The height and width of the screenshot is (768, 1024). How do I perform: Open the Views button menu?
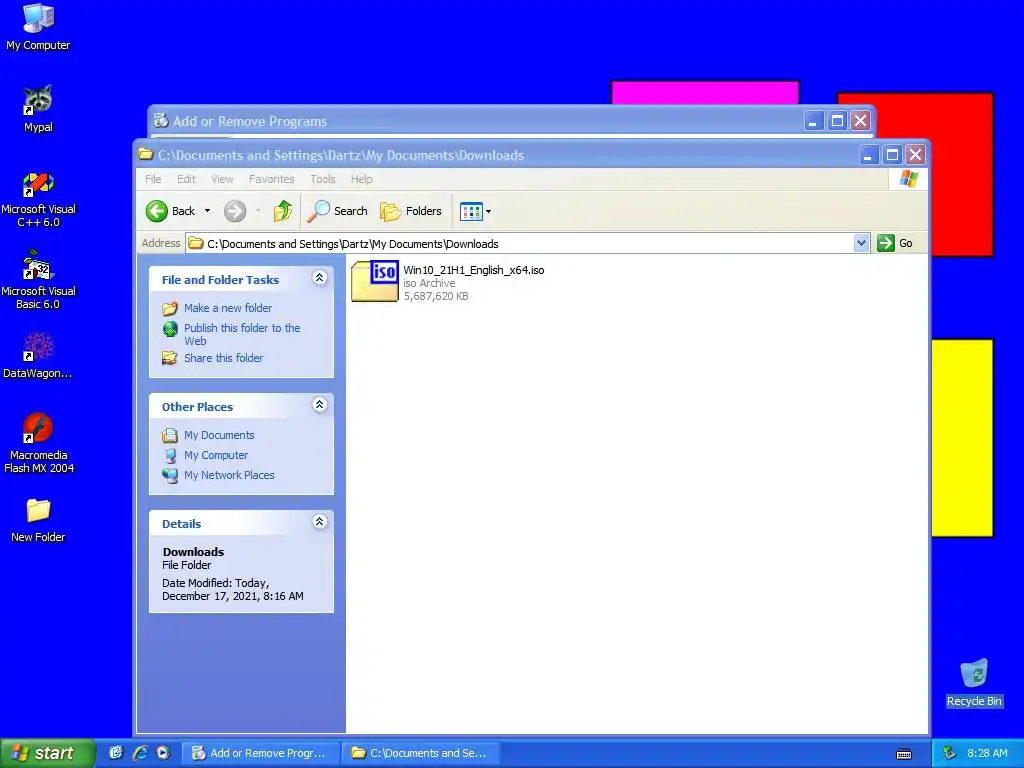click(475, 211)
